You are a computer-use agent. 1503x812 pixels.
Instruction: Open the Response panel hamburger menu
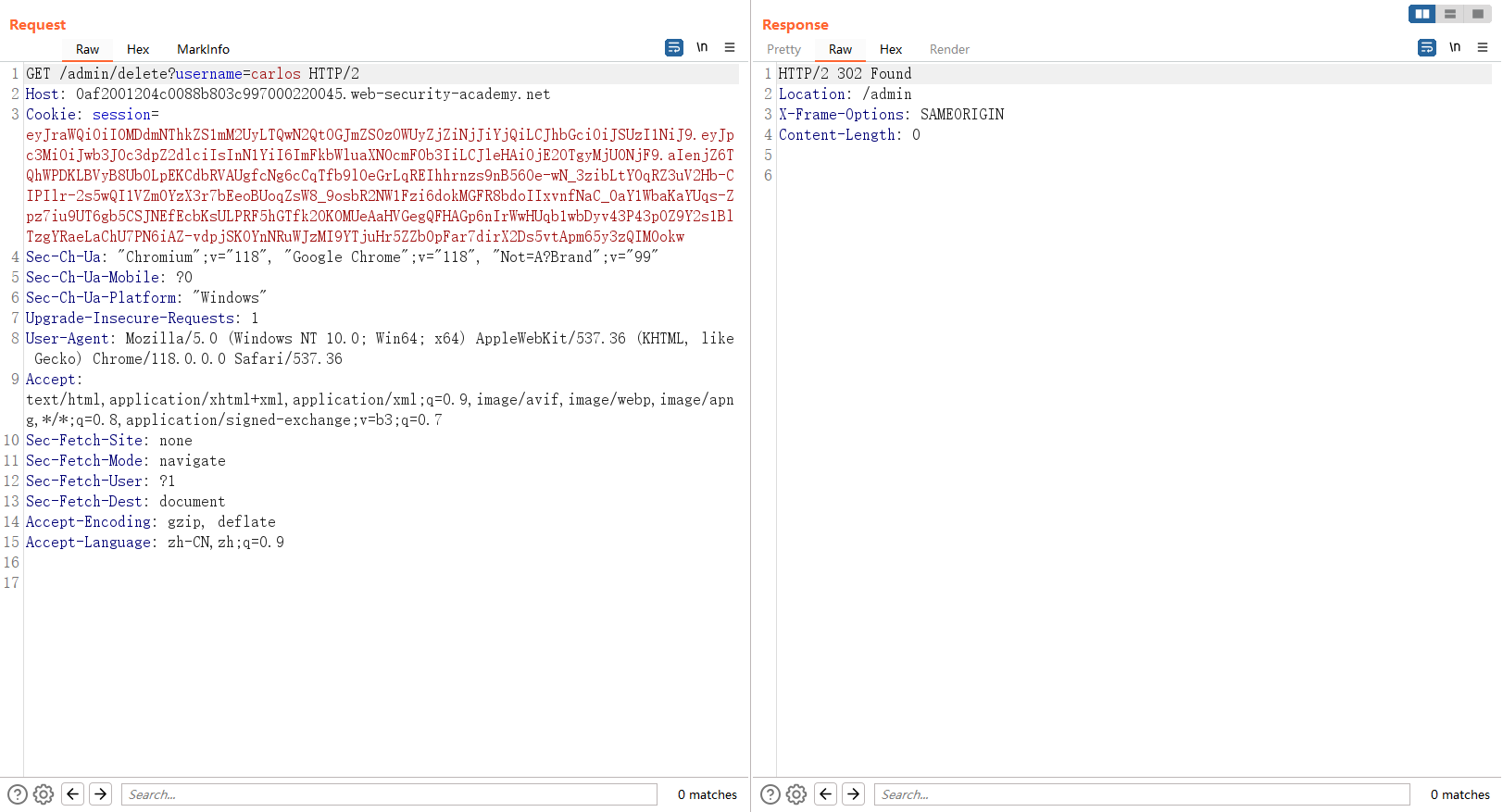1483,47
